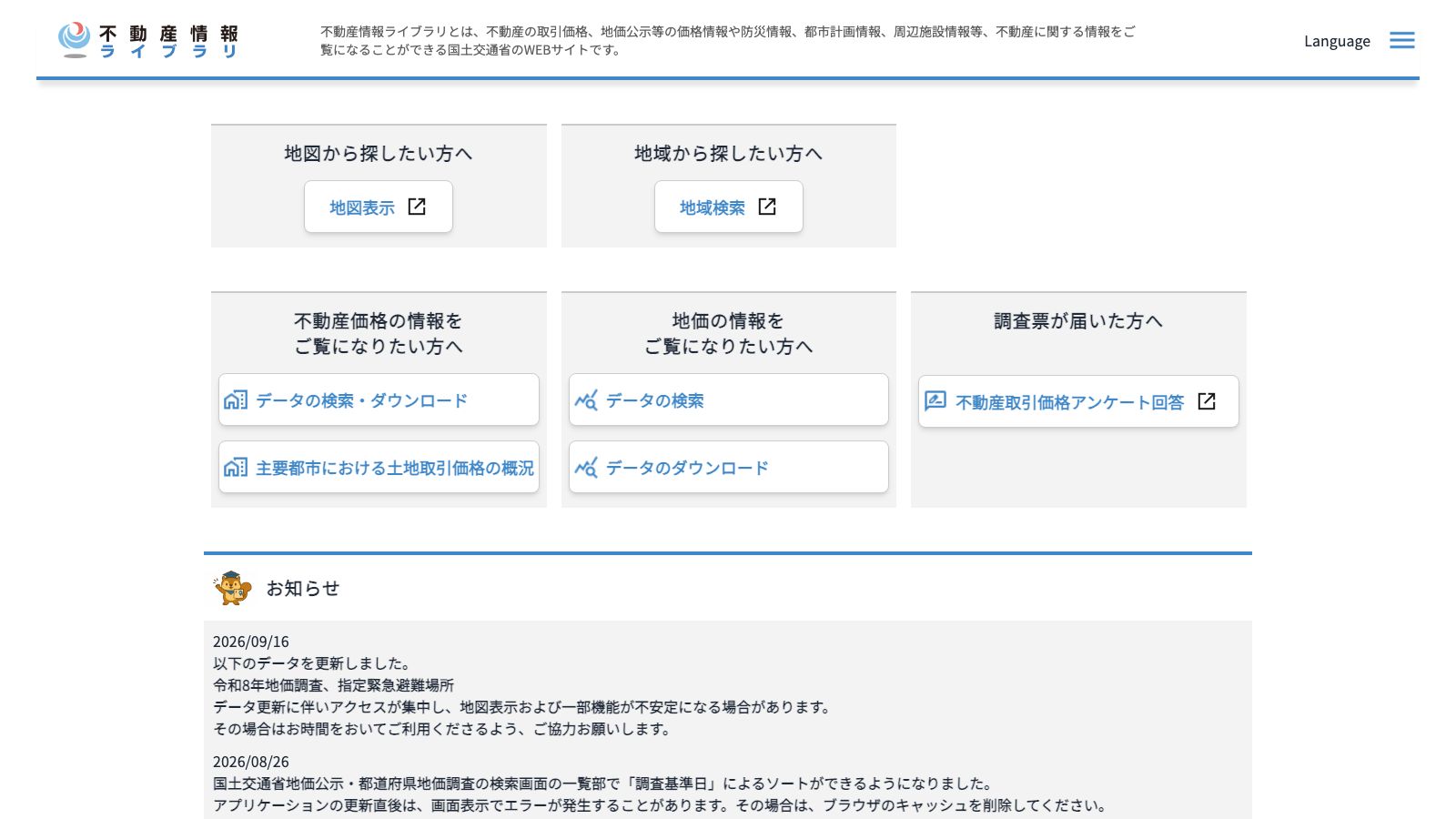Open 主要都市における土地取引価格の概況 link
The width and height of the screenshot is (1456, 819).
click(379, 467)
